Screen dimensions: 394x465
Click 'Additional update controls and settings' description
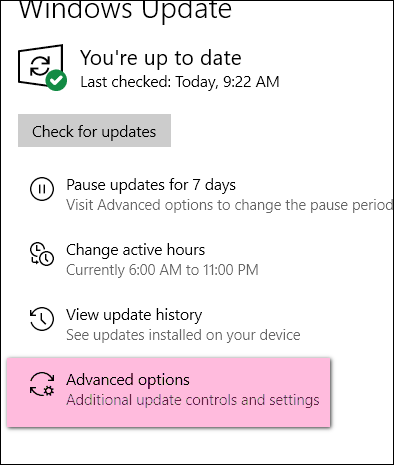coord(193,400)
